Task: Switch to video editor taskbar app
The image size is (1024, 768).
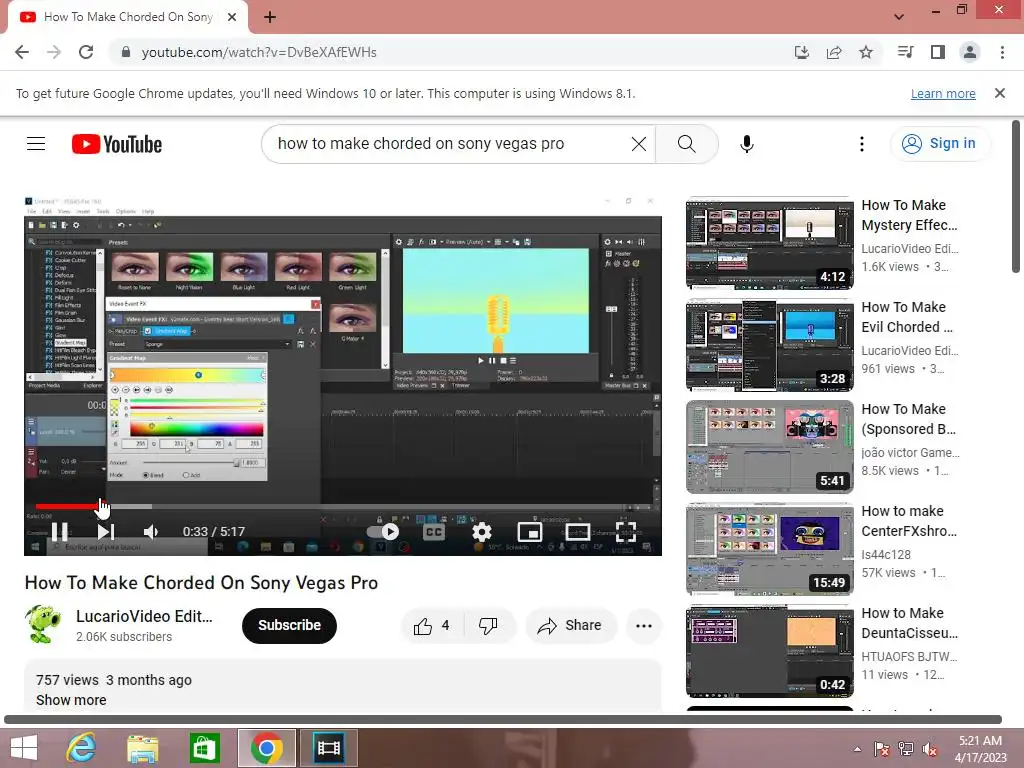Action: point(328,748)
